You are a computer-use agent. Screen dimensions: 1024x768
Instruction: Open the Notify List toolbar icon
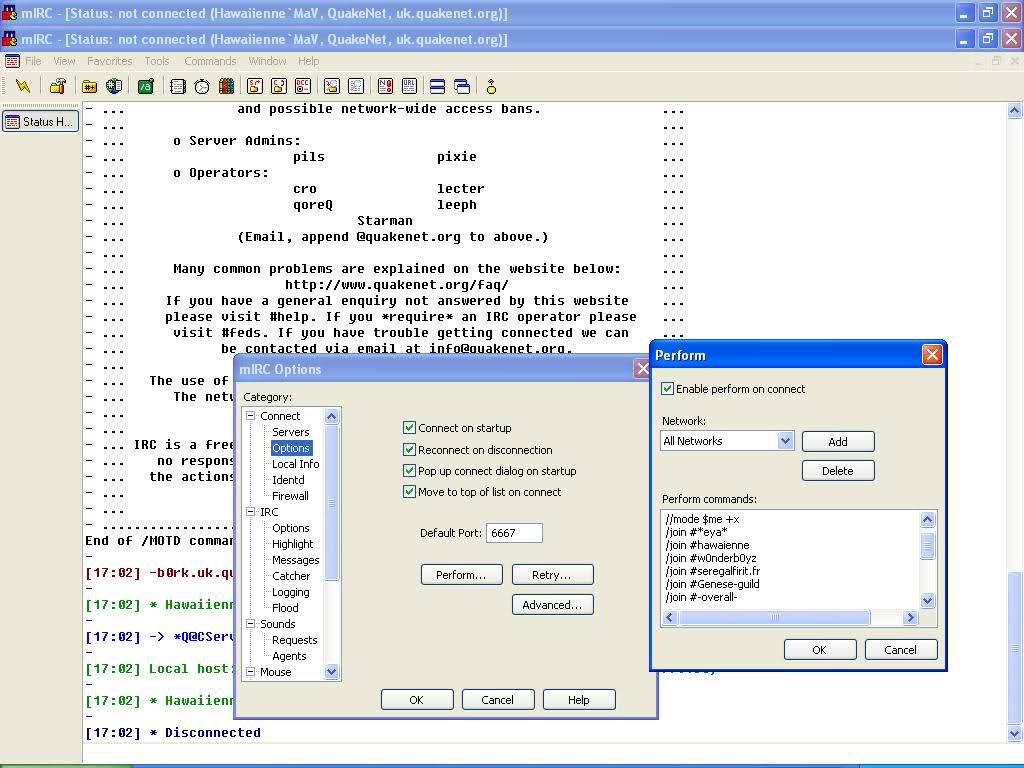tap(385, 86)
